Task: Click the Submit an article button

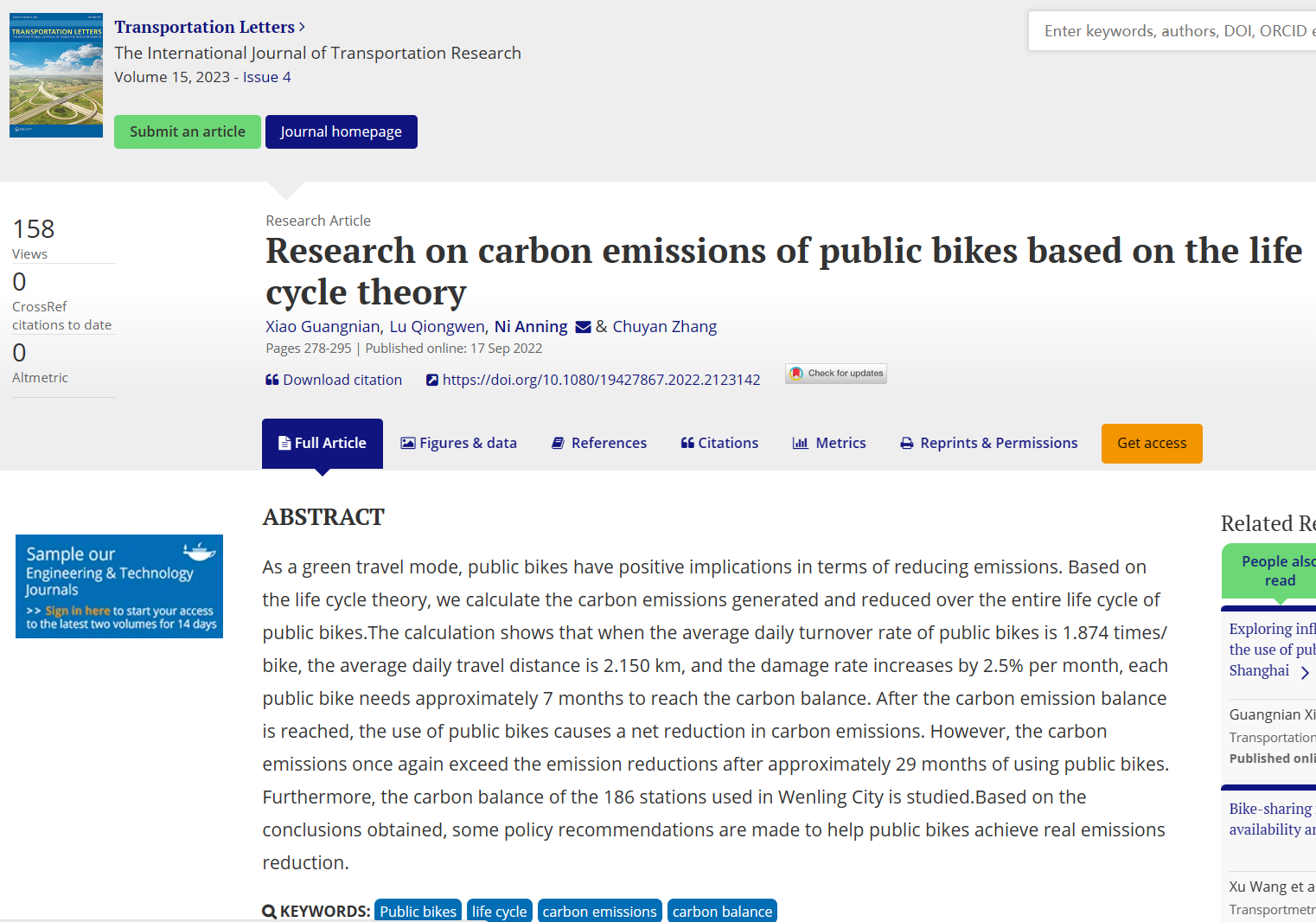Action: pyautogui.click(x=188, y=131)
